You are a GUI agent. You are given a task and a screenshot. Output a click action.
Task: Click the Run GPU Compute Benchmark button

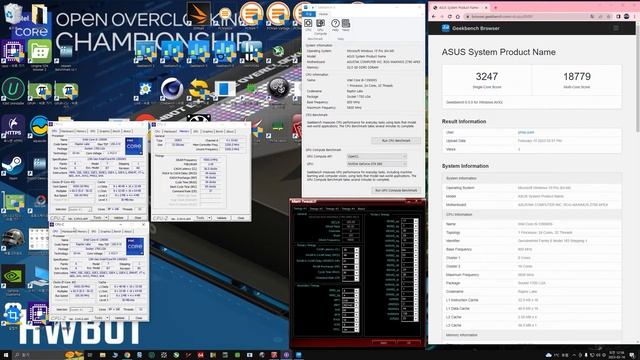coord(396,190)
